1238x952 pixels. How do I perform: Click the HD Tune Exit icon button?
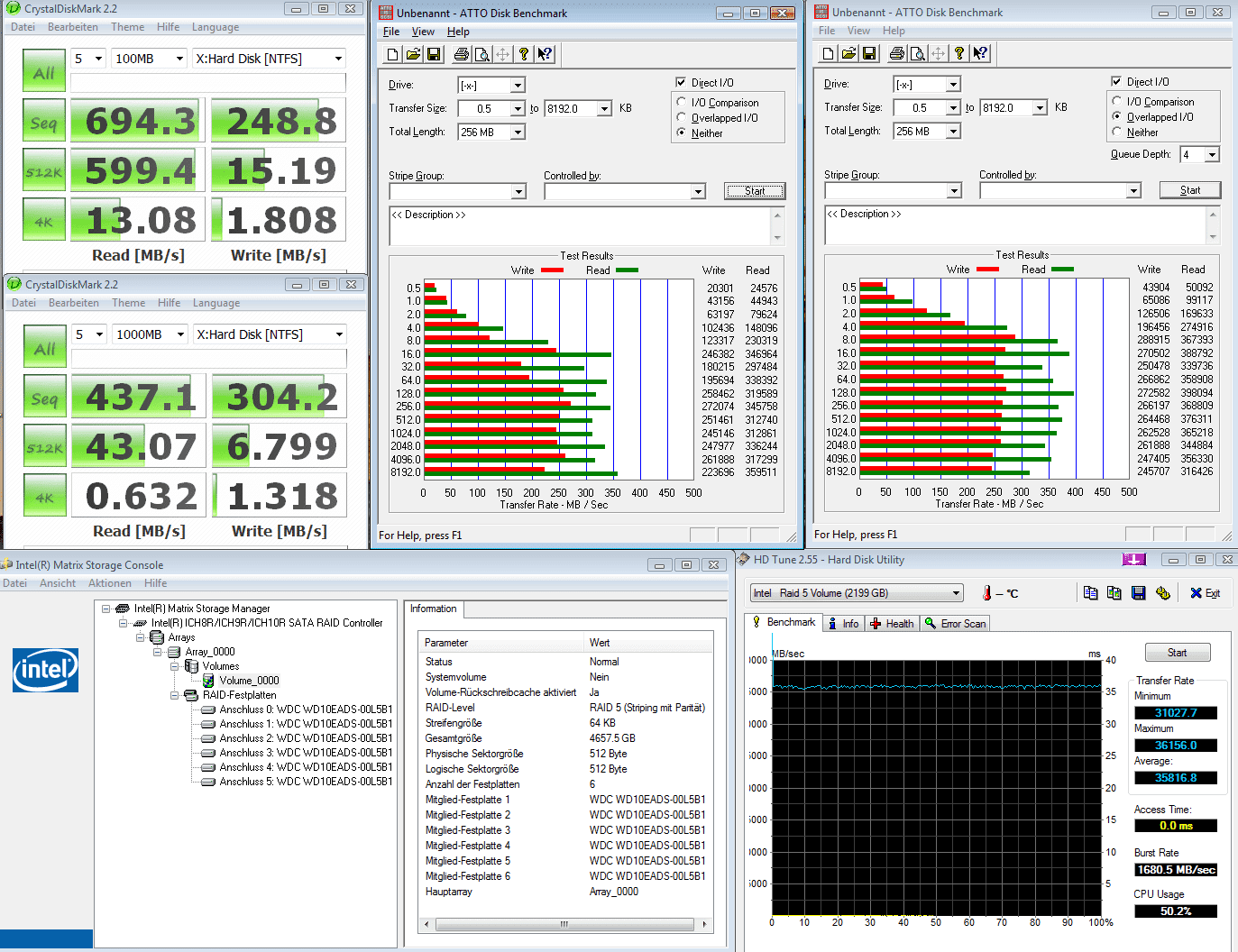point(1205,592)
